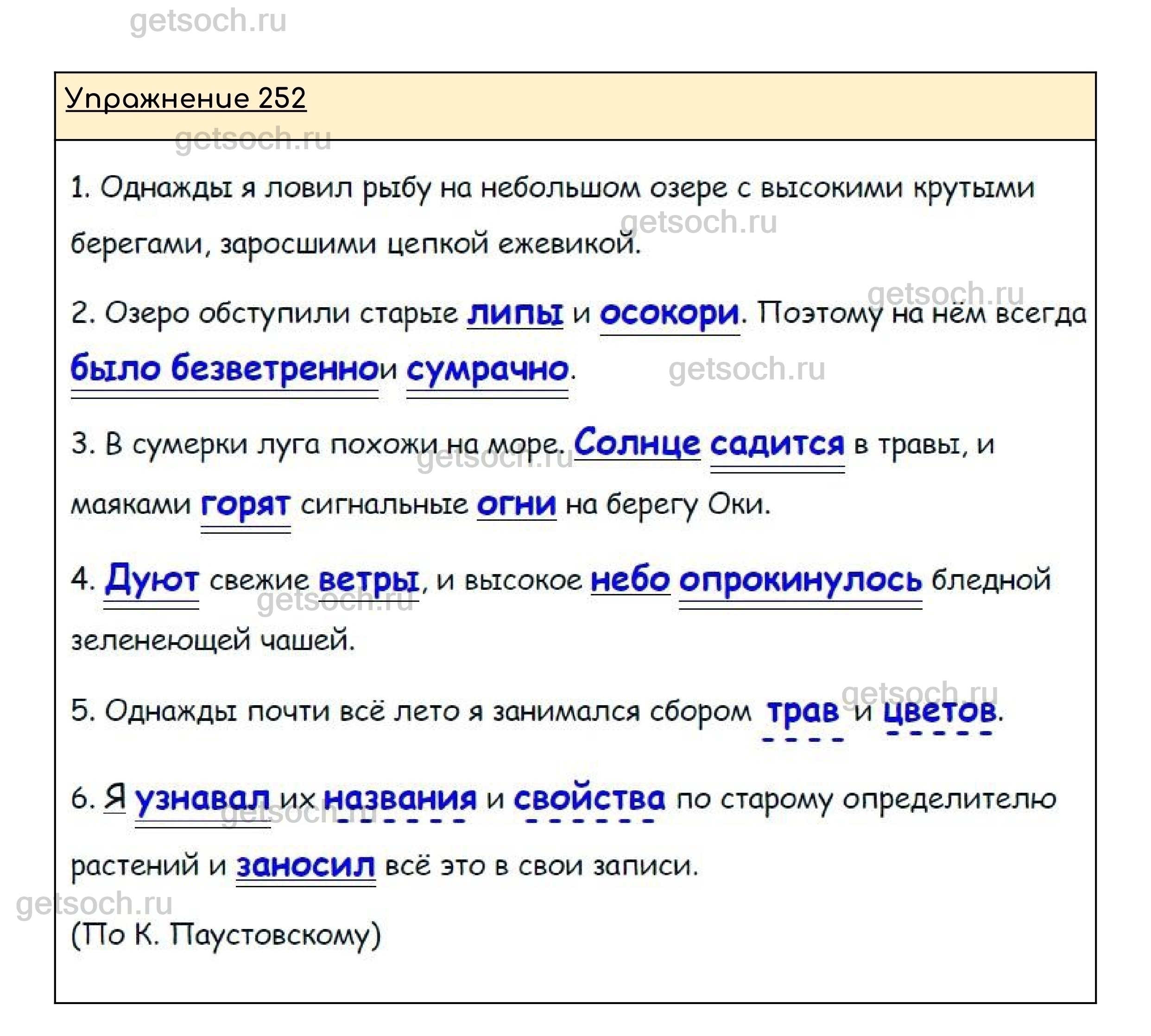This screenshot has width=1151, height=1036.
Task: Click the '(По К. Паустовскому)' attribution
Action: (226, 935)
